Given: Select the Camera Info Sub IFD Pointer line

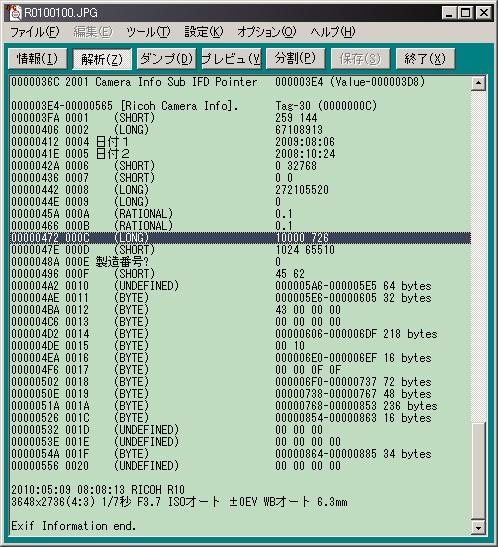Looking at the screenshot, I should tap(241, 82).
